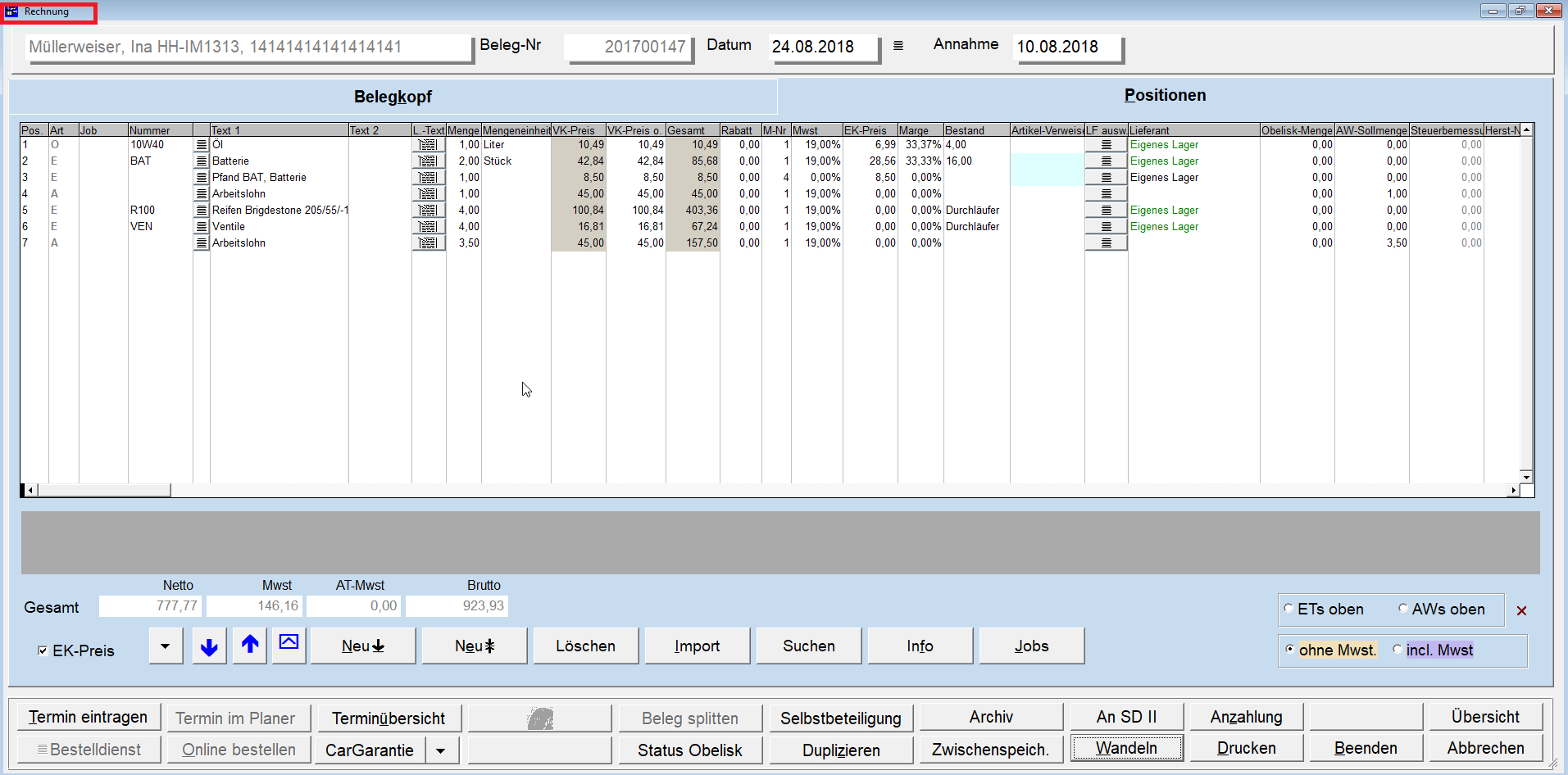
Task: Open the text list icon for Ventile row
Action: click(x=202, y=227)
